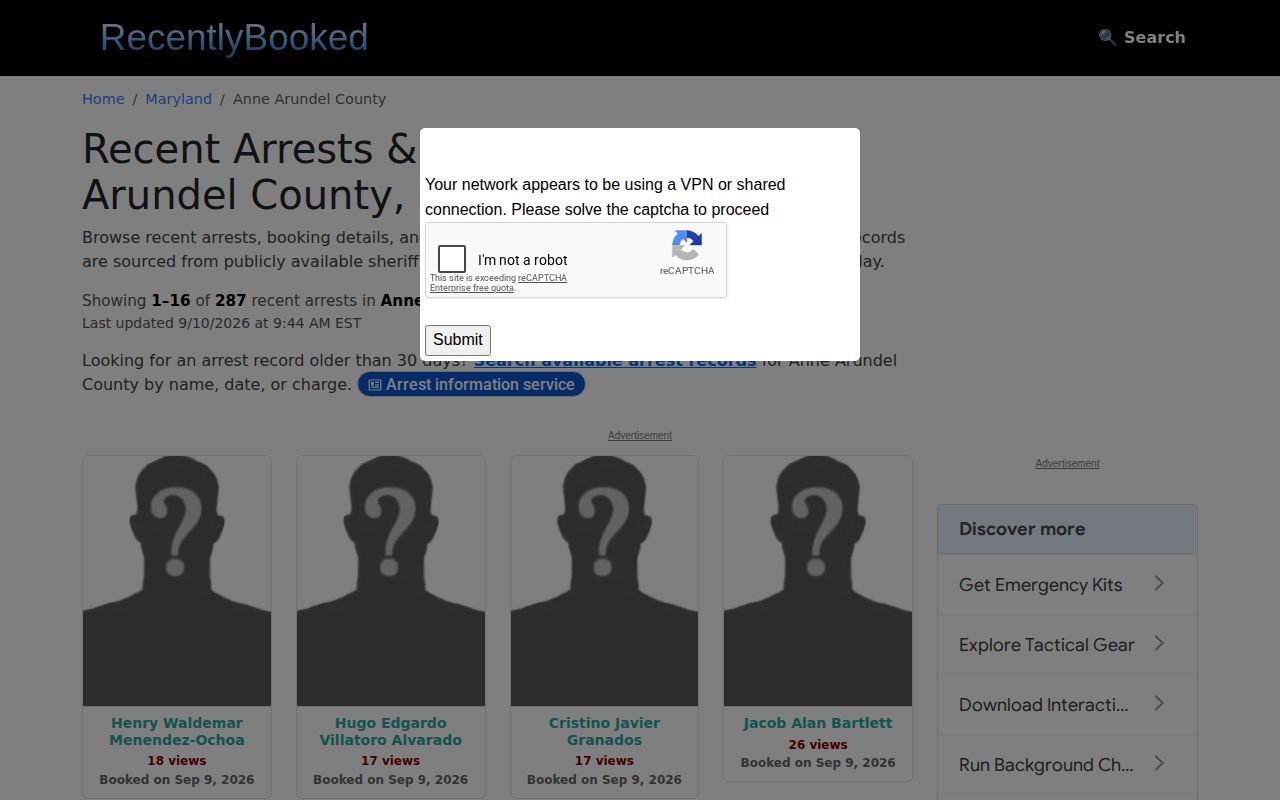Expand Download Interacti... chevron
Image resolution: width=1280 pixels, height=800 pixels.
[1159, 703]
